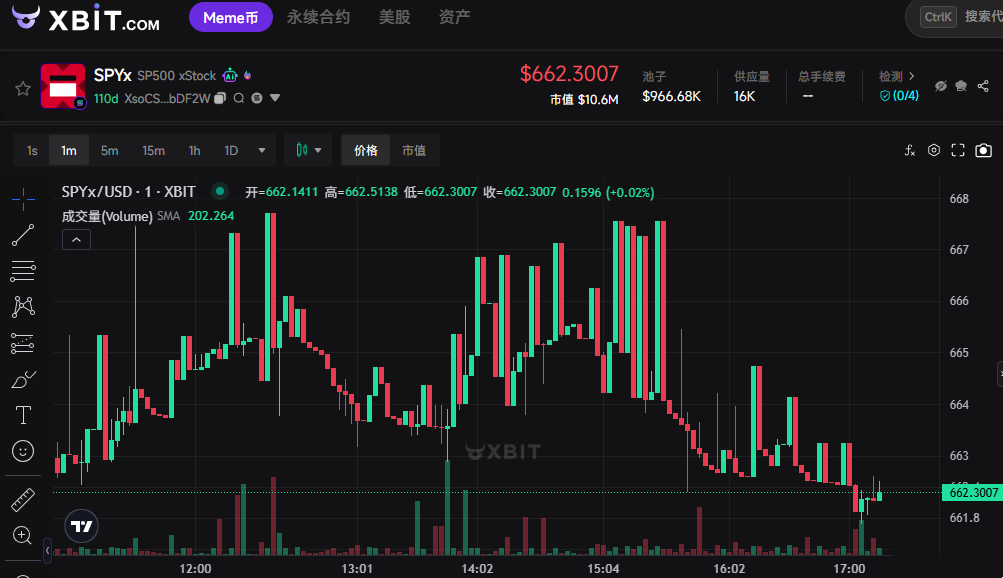Select the forecasting position tool
The image size is (1003, 578).
23,343
